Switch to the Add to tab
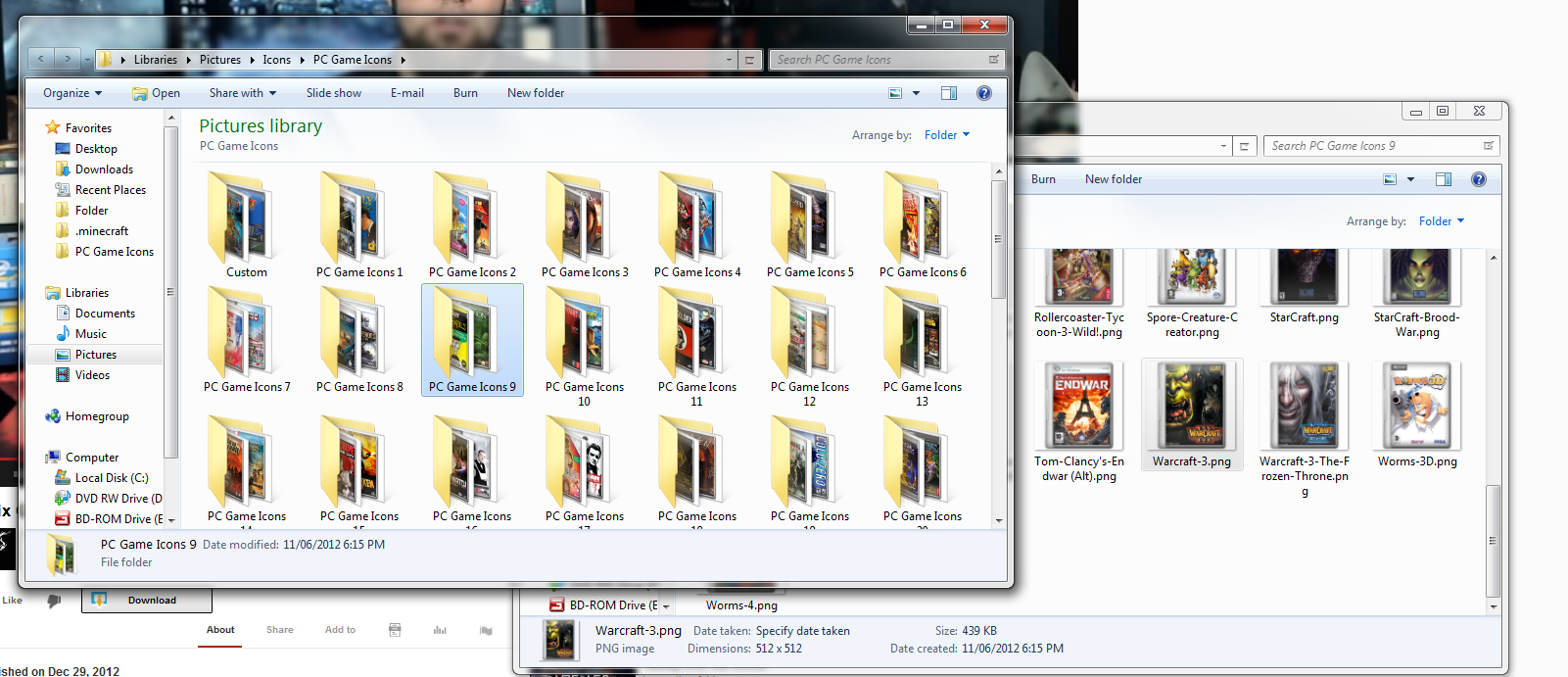 point(340,630)
